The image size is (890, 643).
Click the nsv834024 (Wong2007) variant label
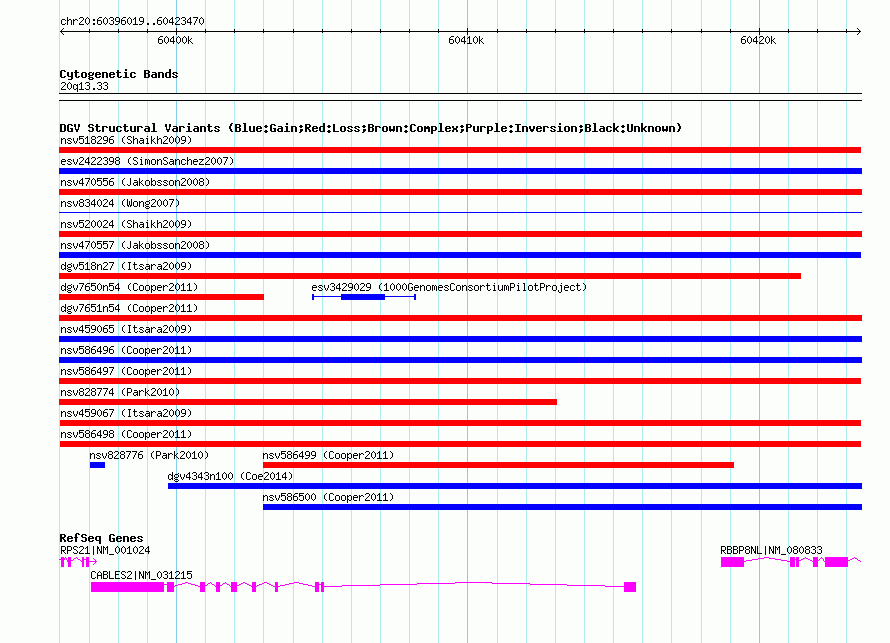(120, 203)
